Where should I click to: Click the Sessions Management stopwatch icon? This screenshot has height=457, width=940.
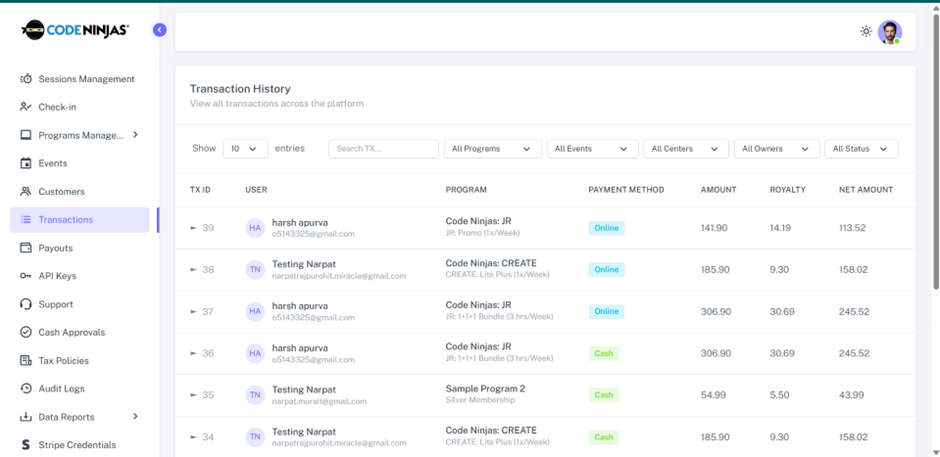(x=26, y=79)
